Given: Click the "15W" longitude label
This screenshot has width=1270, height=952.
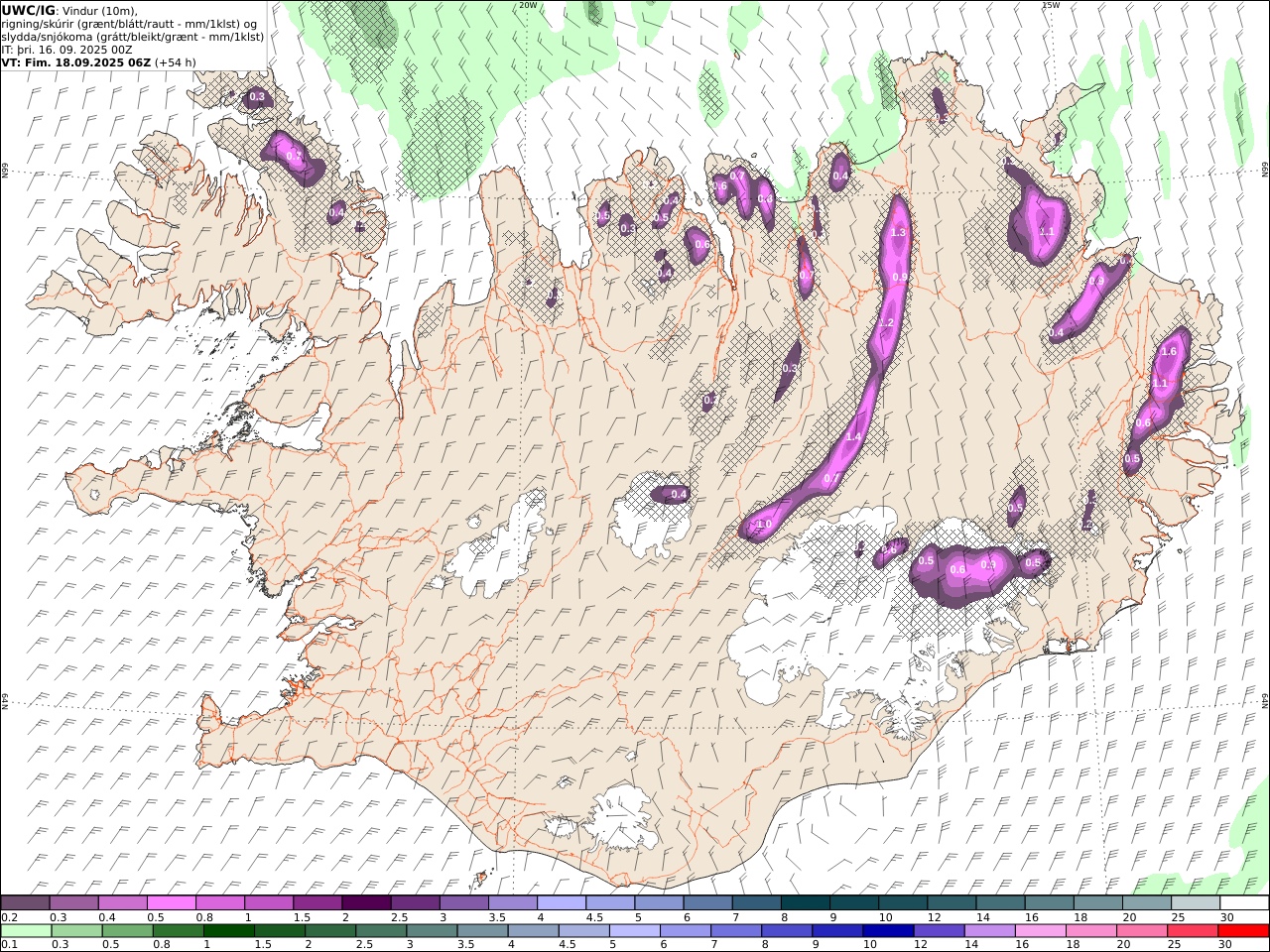Looking at the screenshot, I should coord(1051,5).
